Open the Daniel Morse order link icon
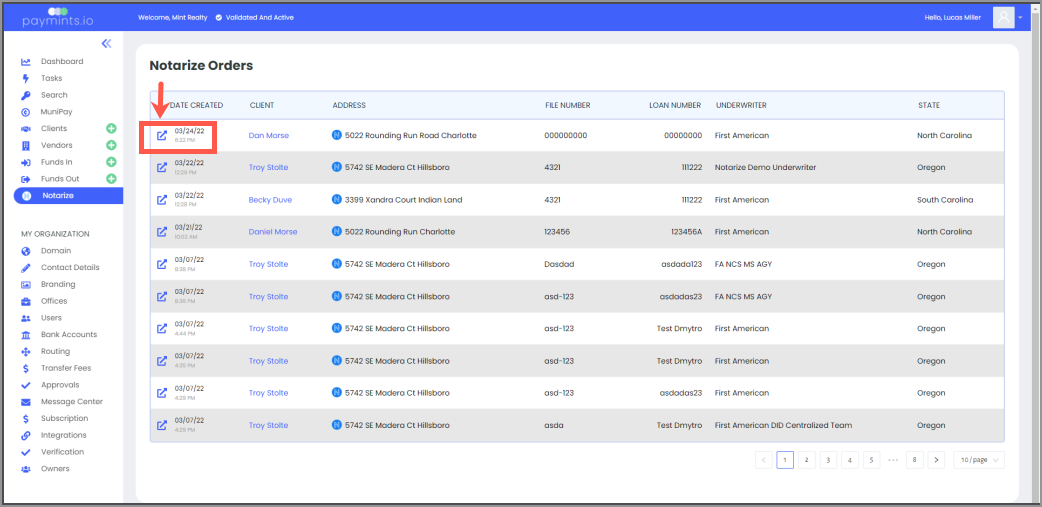Viewport: 1042px width, 507px height. pos(161,232)
